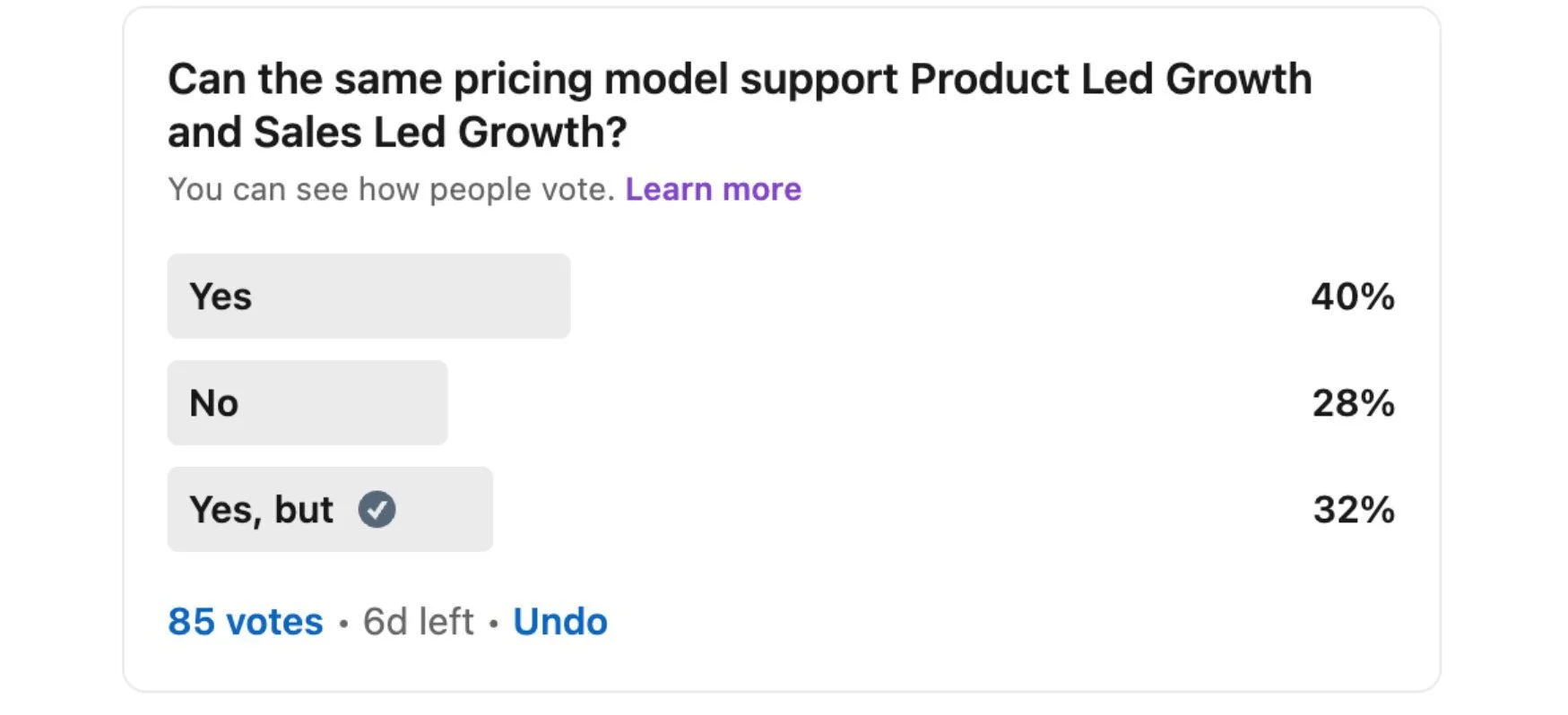This screenshot has width=1568, height=715.
Task: Open the Learn more link
Action: coord(713,189)
